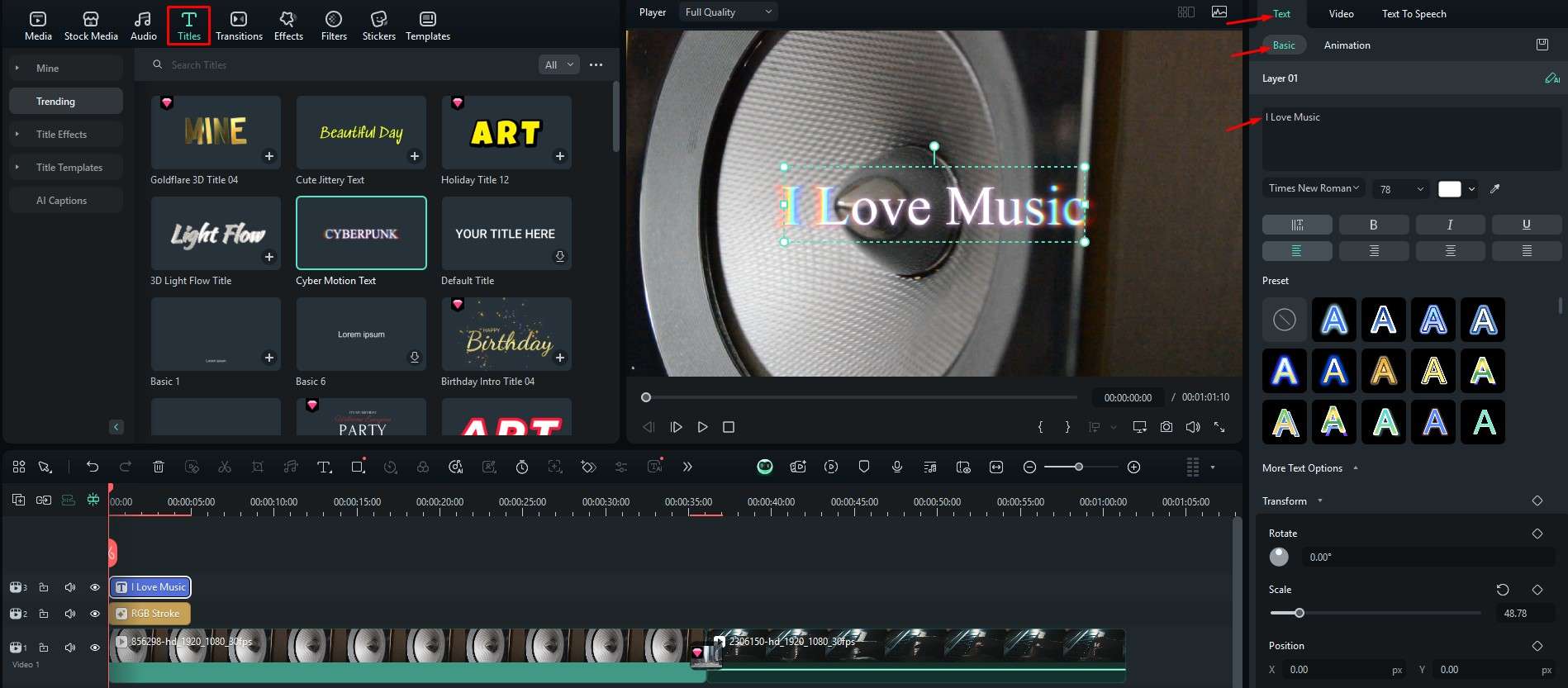
Task: Toggle italic text formatting
Action: [1450, 225]
